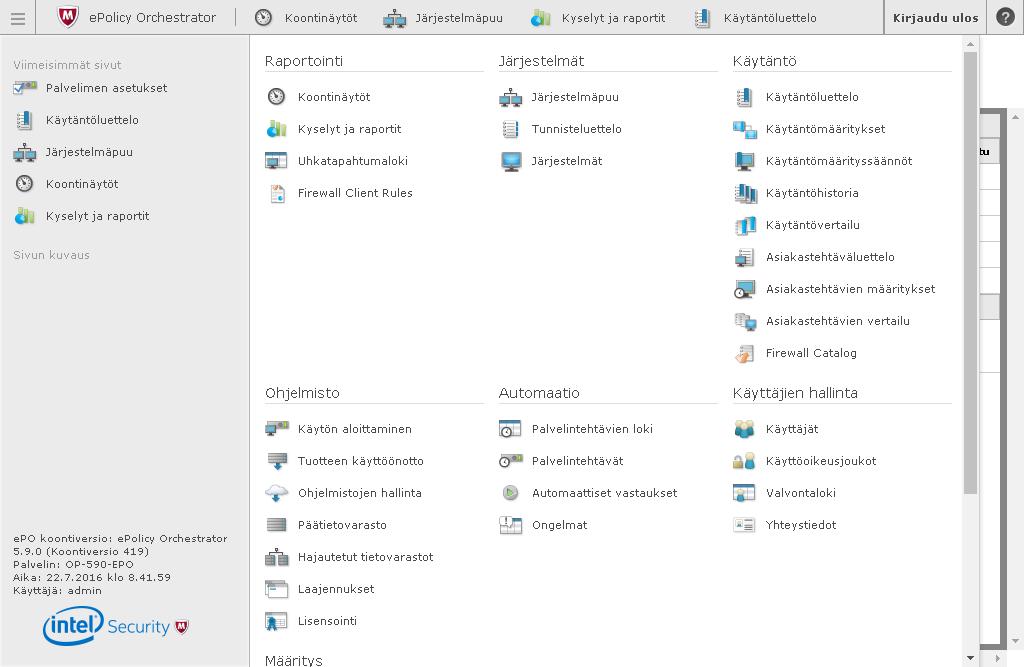Click the Käytön aloittaminen icon
Screen dimensions: 1024x667
(277, 429)
